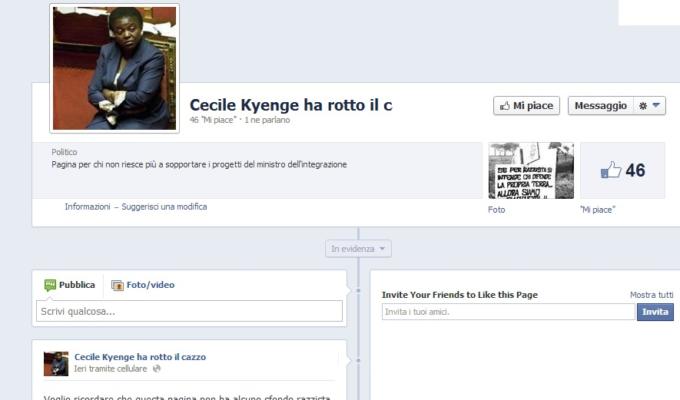Open post author name link
The image size is (680, 400).
point(140,357)
